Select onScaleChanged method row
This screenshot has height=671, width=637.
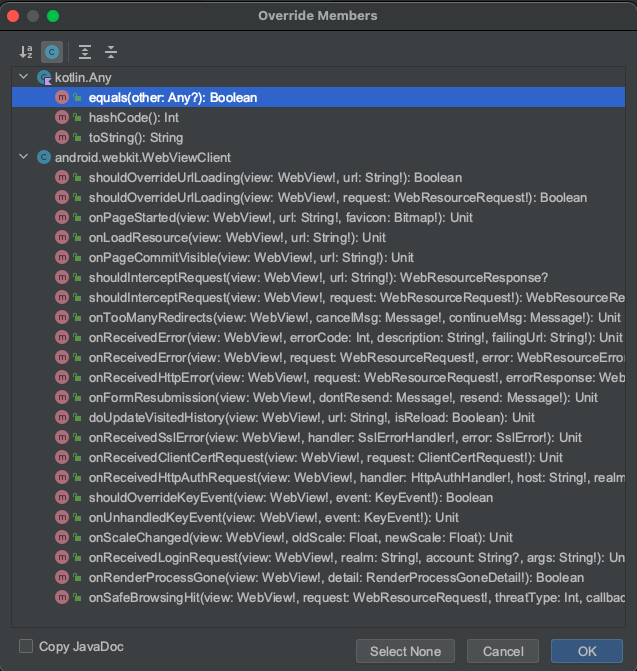point(318,537)
